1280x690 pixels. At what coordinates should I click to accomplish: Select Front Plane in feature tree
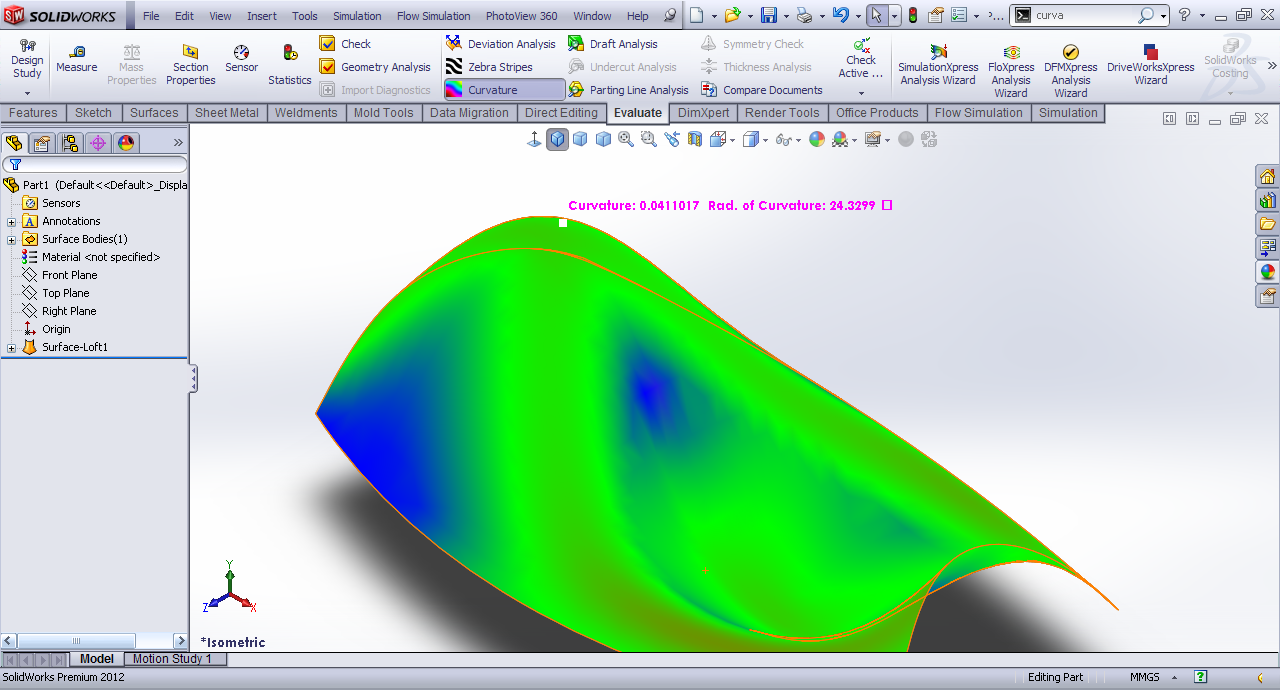click(x=69, y=275)
